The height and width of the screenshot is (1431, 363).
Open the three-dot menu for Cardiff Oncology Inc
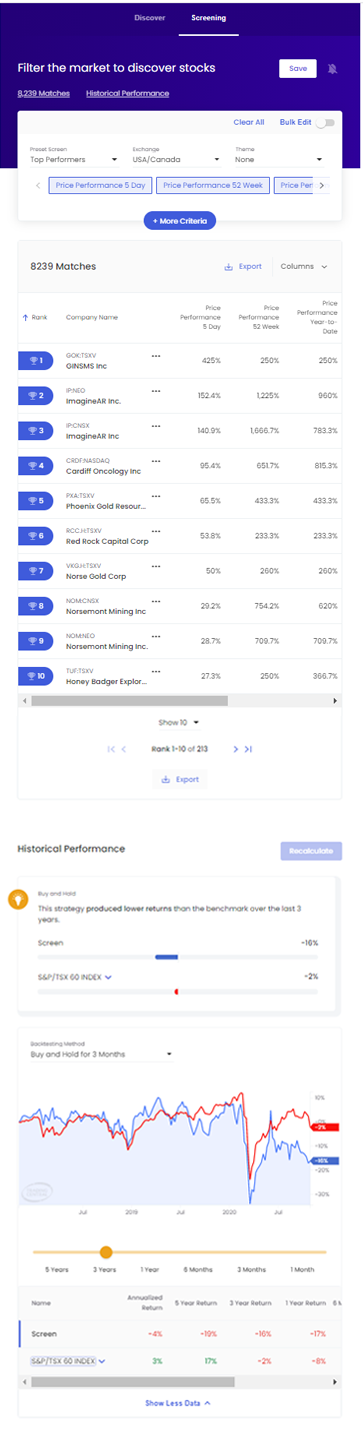[x=155, y=461]
